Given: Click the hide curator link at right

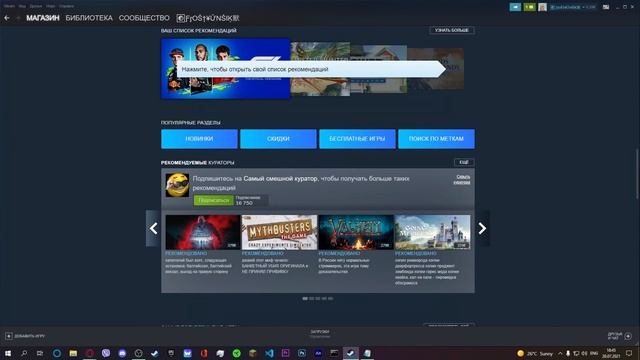Looking at the screenshot, I should pos(462,180).
